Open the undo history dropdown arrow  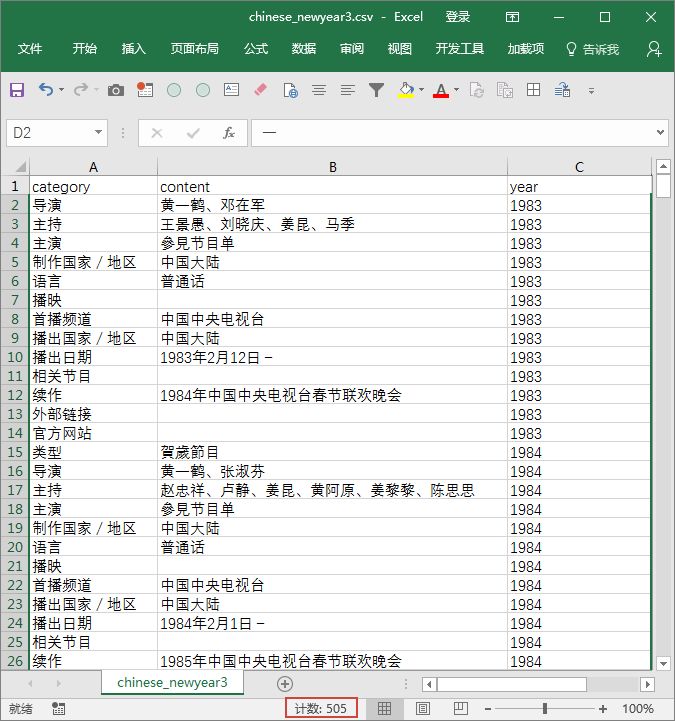tap(62, 90)
